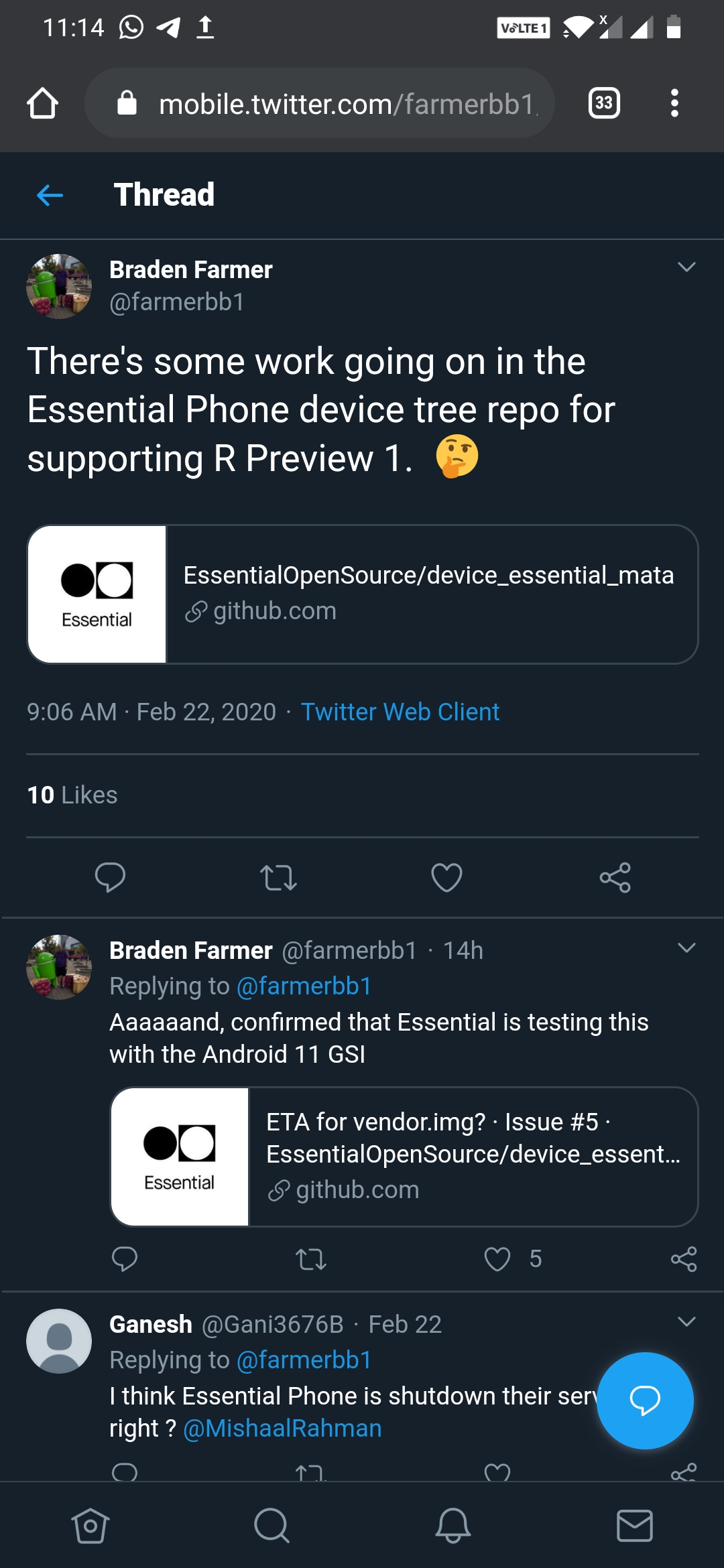Screen dimensions: 724x1568
Task: Go to the Twitter Home tab
Action: tap(90, 1526)
